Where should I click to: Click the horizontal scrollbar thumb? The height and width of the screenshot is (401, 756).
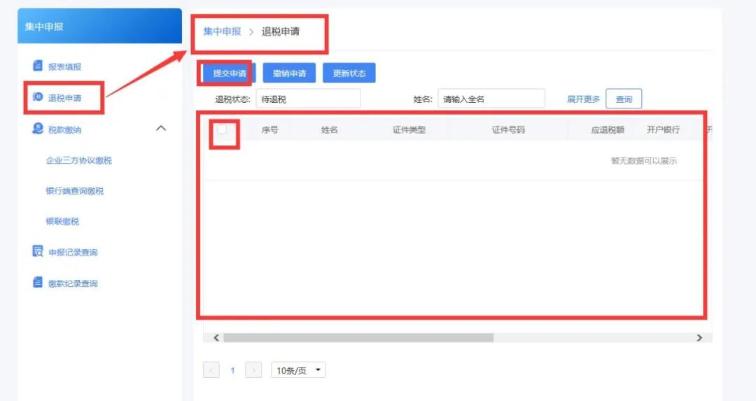coord(358,338)
